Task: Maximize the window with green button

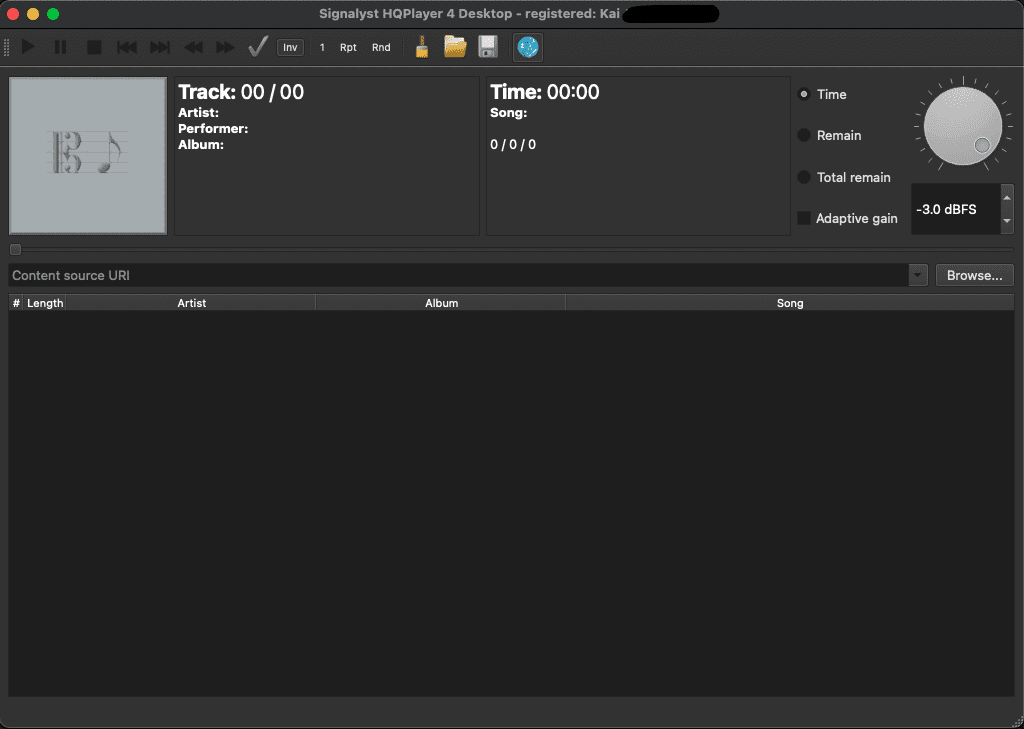Action: click(53, 14)
